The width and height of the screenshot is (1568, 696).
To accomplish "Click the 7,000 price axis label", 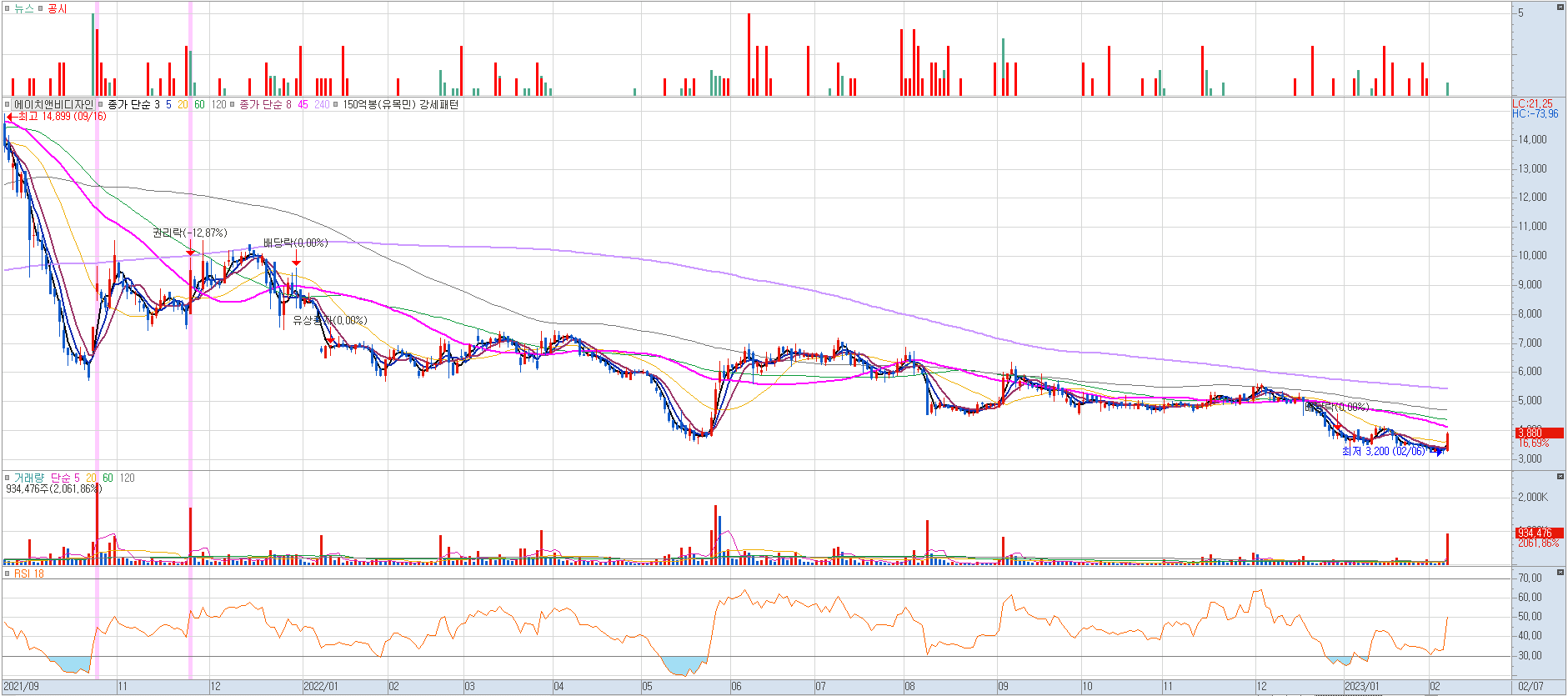I will pyautogui.click(x=1530, y=343).
